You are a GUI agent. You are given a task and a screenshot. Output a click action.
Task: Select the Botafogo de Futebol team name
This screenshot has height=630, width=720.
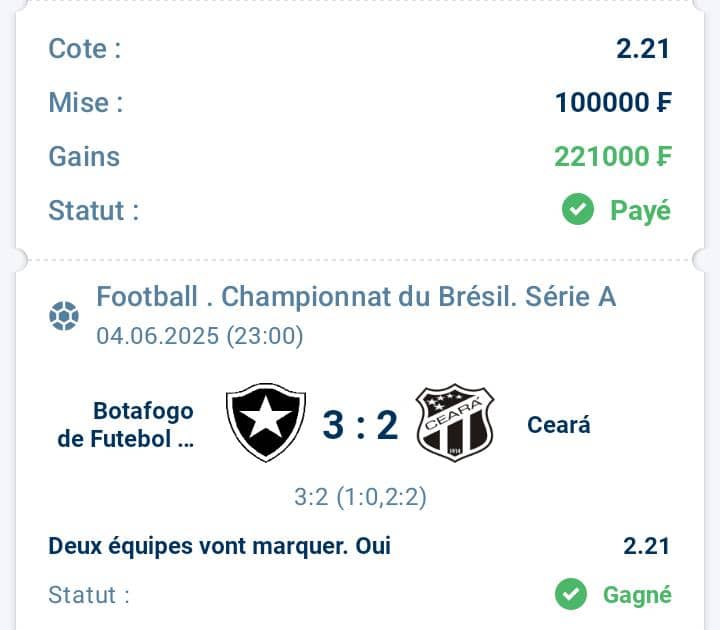(125, 424)
